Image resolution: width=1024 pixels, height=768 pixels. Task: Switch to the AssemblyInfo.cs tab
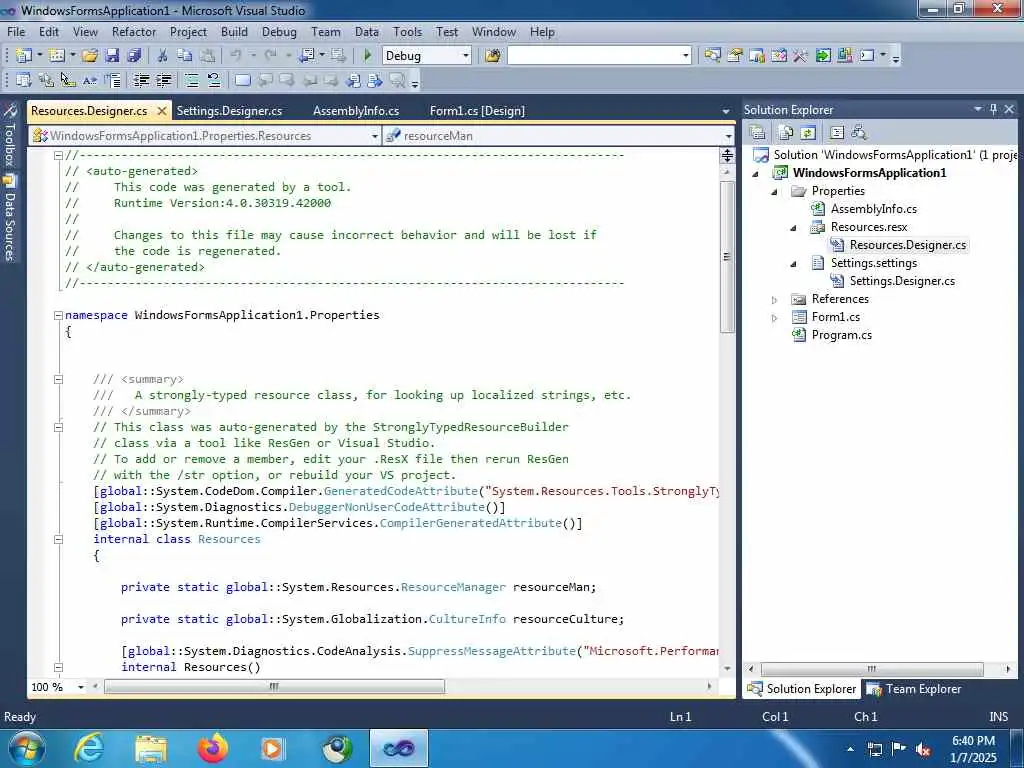[x=356, y=111]
